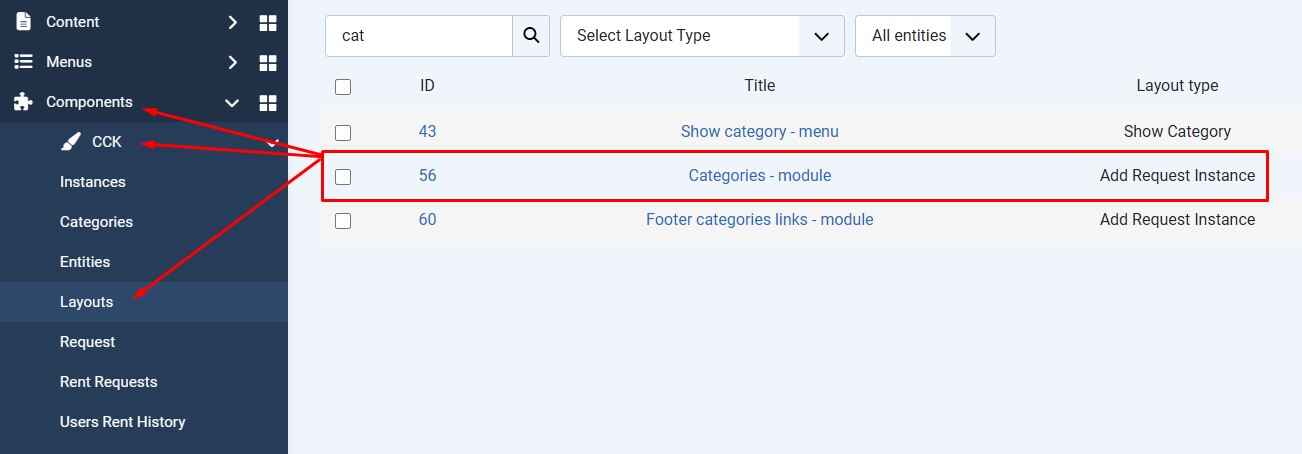Open the Components dashboard grid icon

[x=267, y=102]
